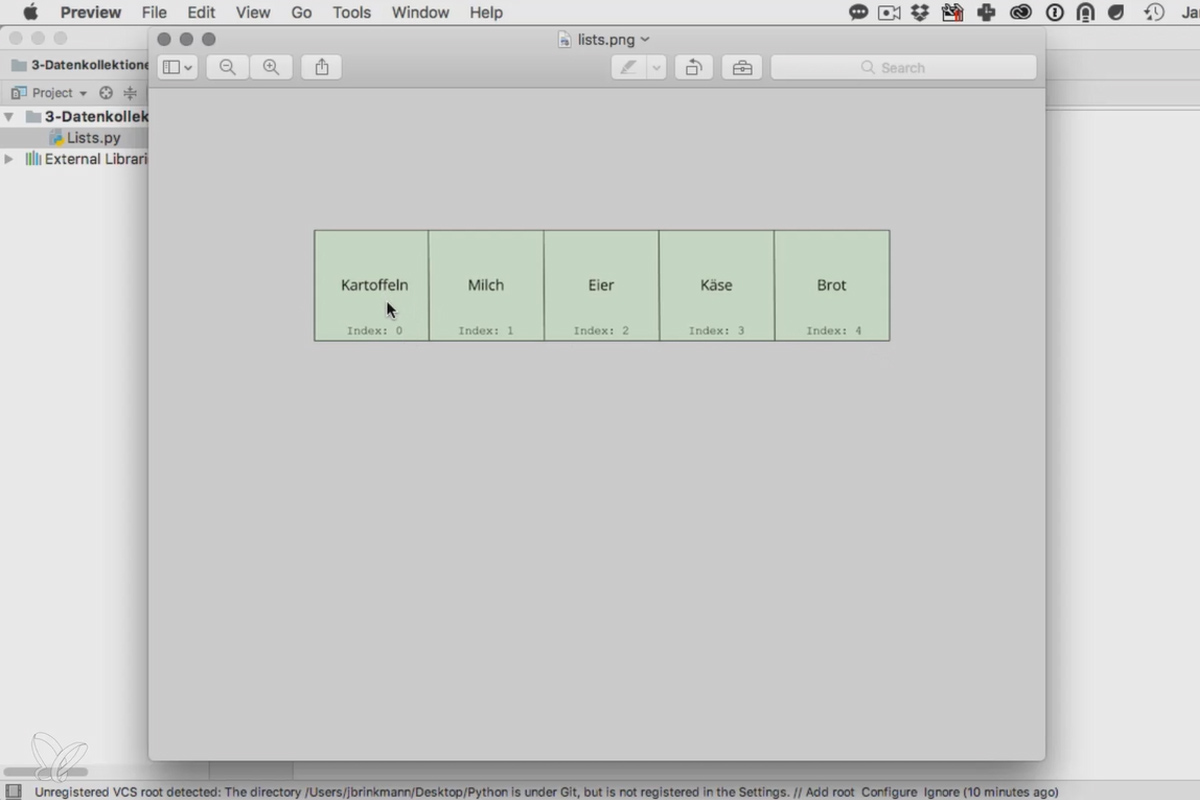Viewport: 1200px width, 800px height.
Task: Click the External Libraries bars icon
Action: [33, 159]
